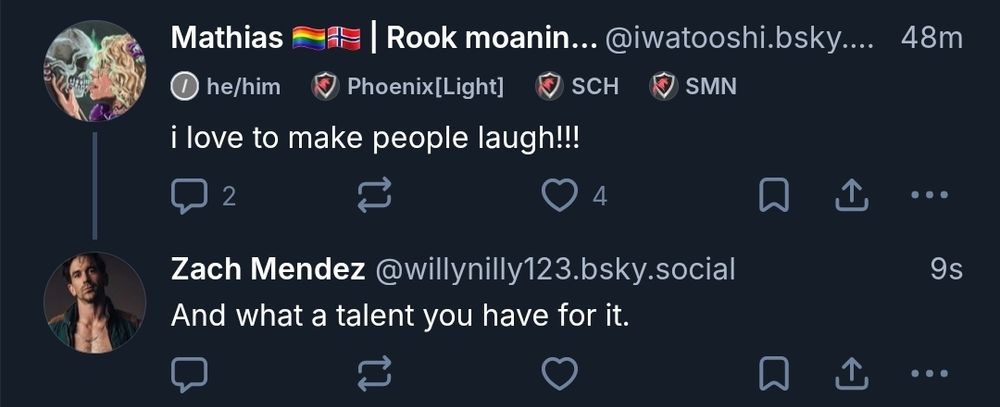1000x407 pixels.
Task: Bookmark Zach Mendez's reply
Action: (774, 374)
